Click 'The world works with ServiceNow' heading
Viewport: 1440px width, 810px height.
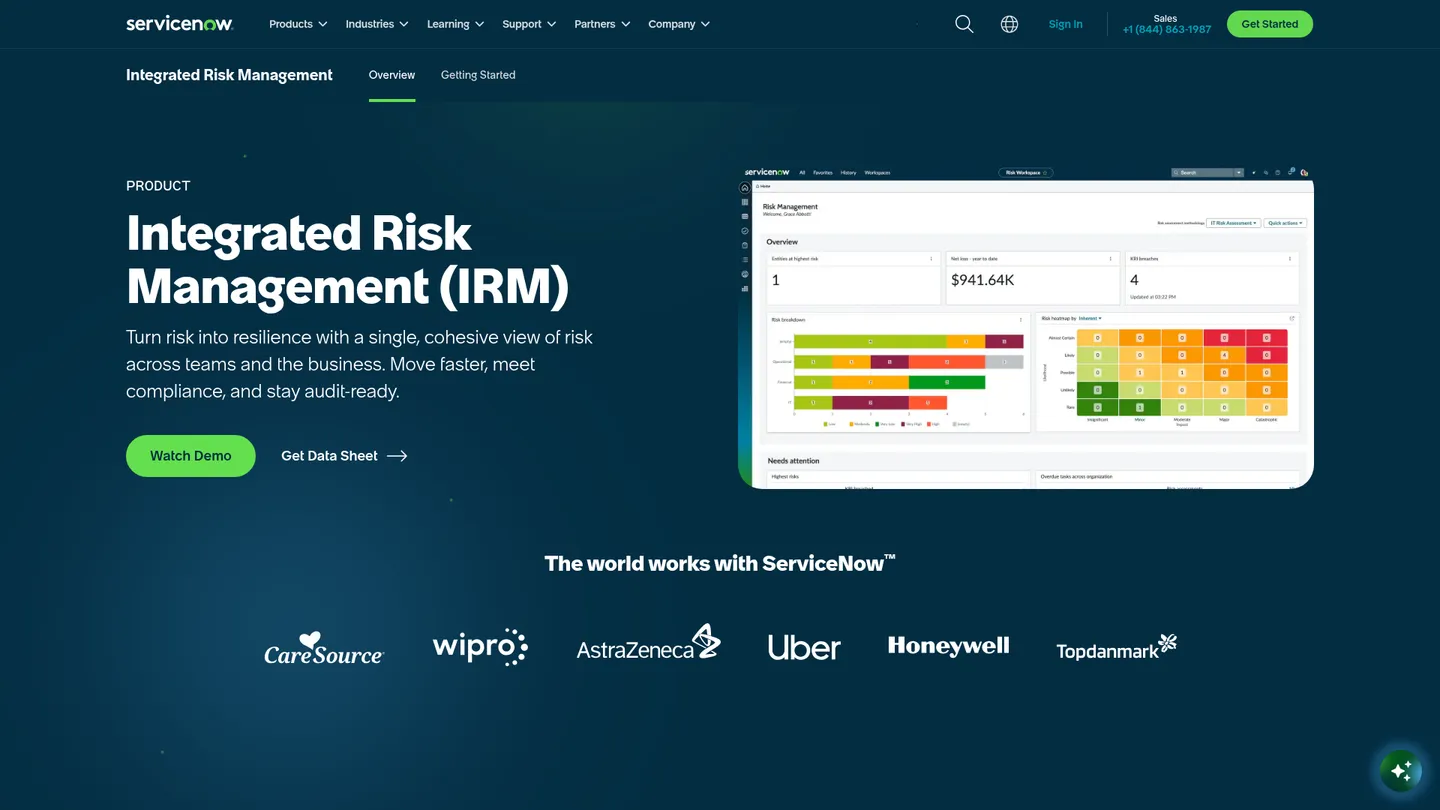[x=720, y=563]
